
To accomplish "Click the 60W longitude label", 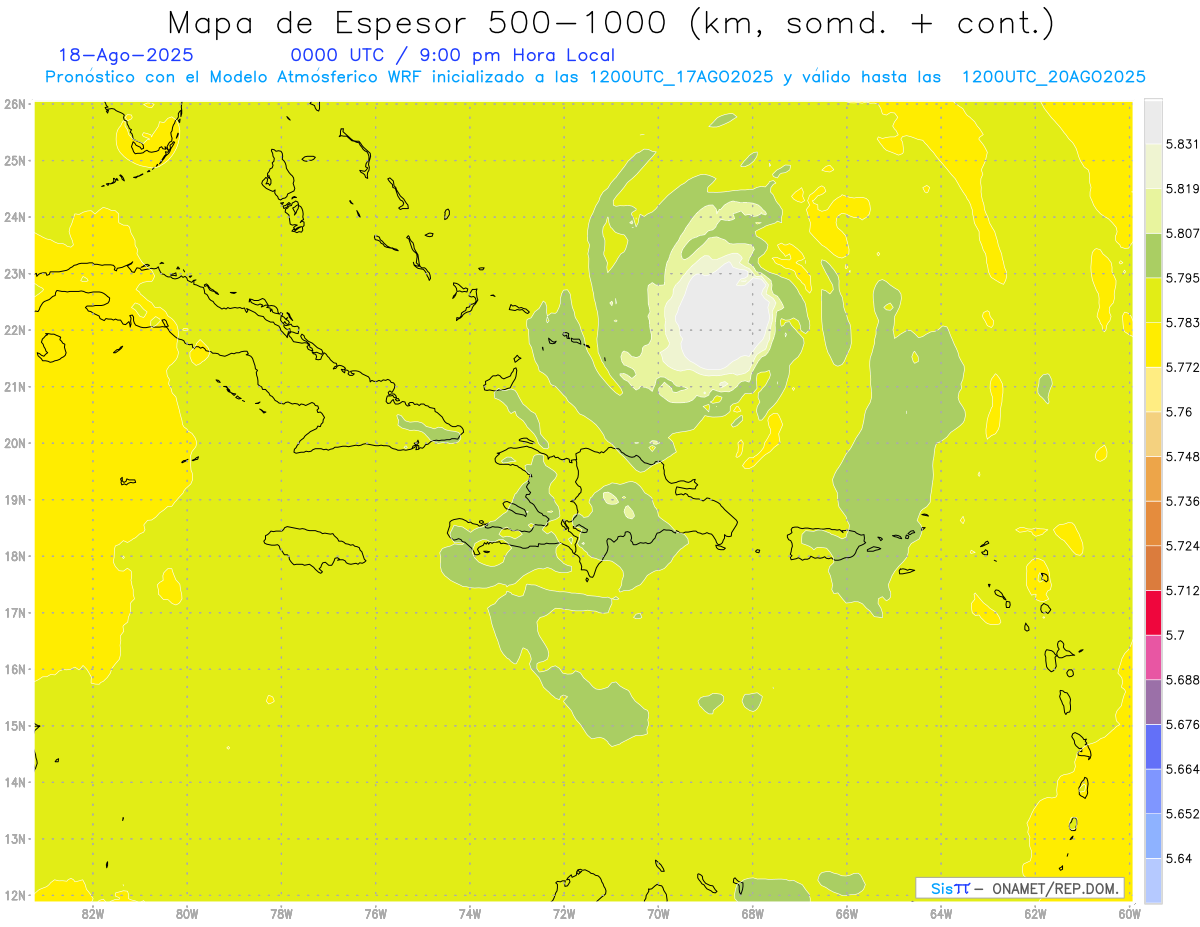I will 1129,913.
